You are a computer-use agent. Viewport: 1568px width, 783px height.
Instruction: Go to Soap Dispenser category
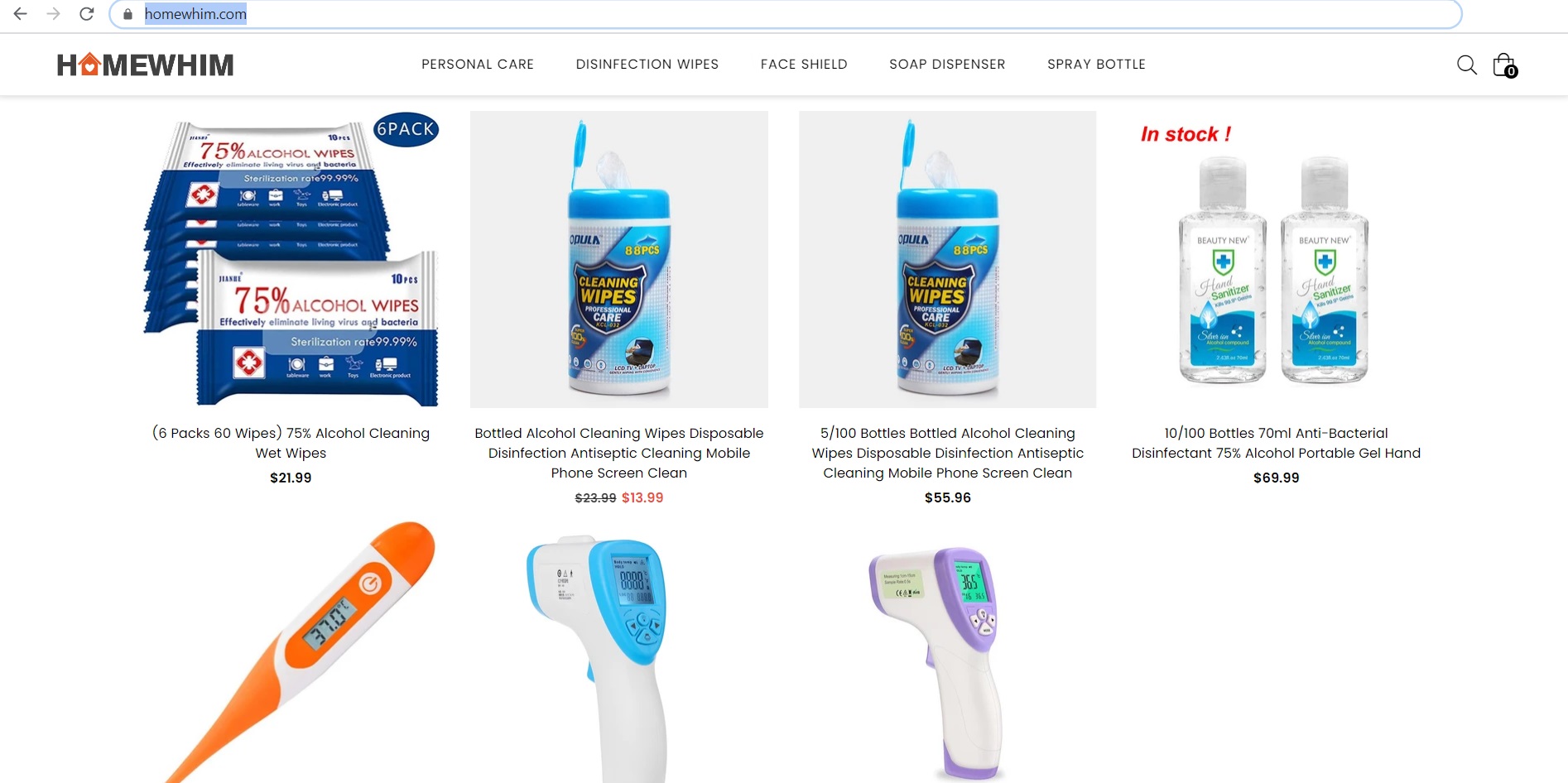pyautogui.click(x=947, y=65)
